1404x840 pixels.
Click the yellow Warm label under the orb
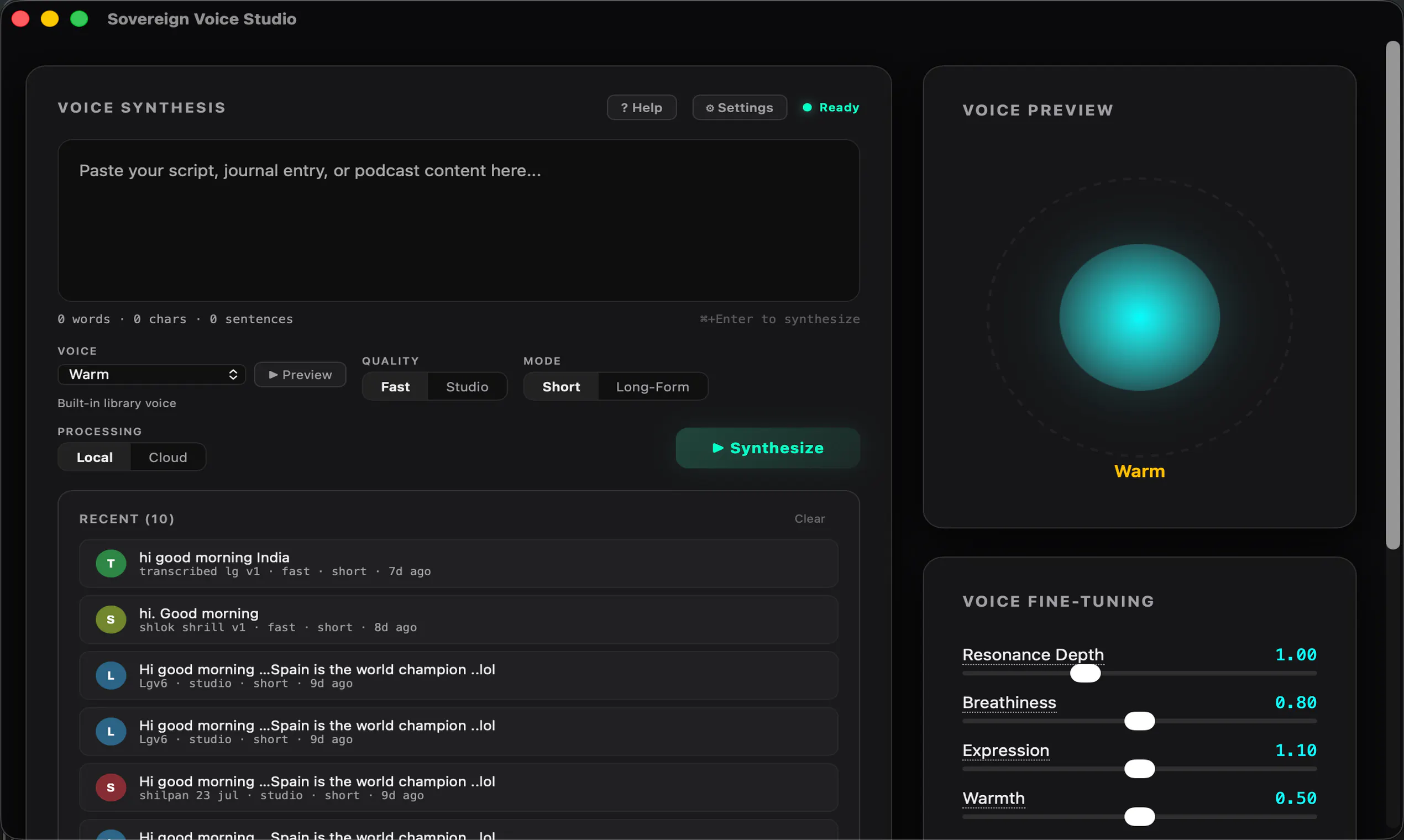tap(1139, 471)
